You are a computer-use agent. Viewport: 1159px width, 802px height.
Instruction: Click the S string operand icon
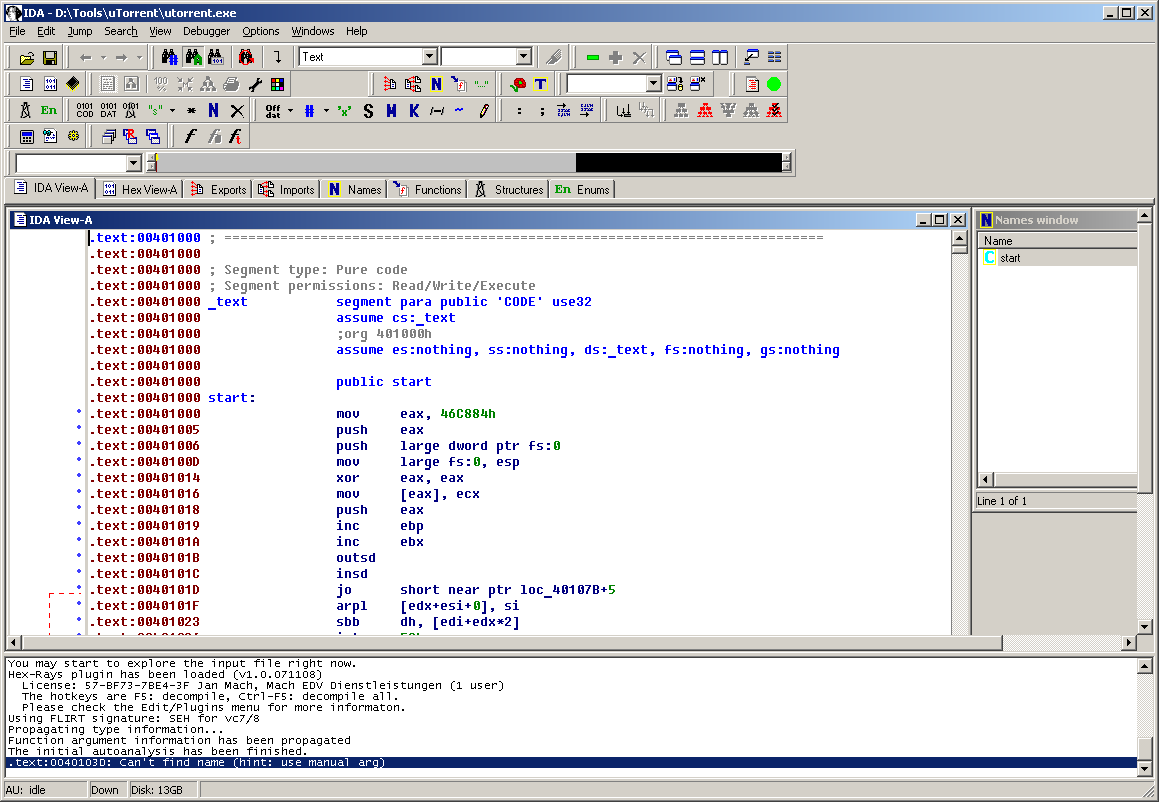point(368,111)
